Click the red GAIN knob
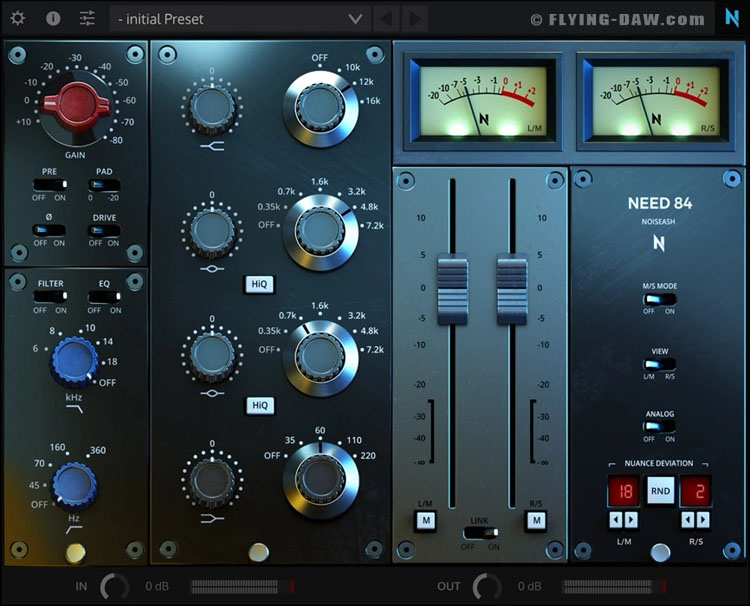This screenshot has height=606, width=750. point(75,105)
